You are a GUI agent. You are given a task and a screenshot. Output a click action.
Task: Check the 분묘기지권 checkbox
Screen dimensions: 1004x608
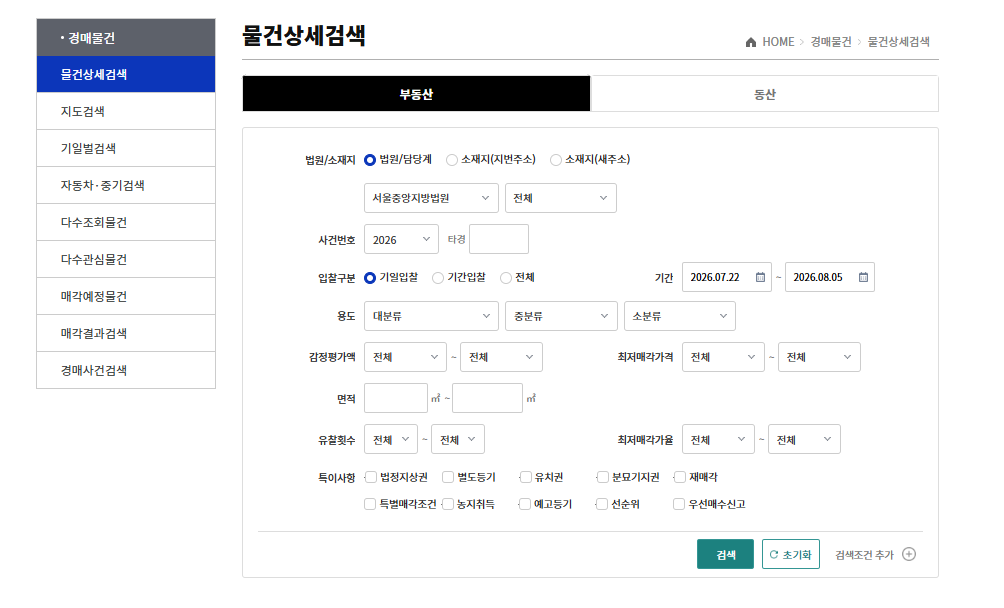pyautogui.click(x=603, y=477)
